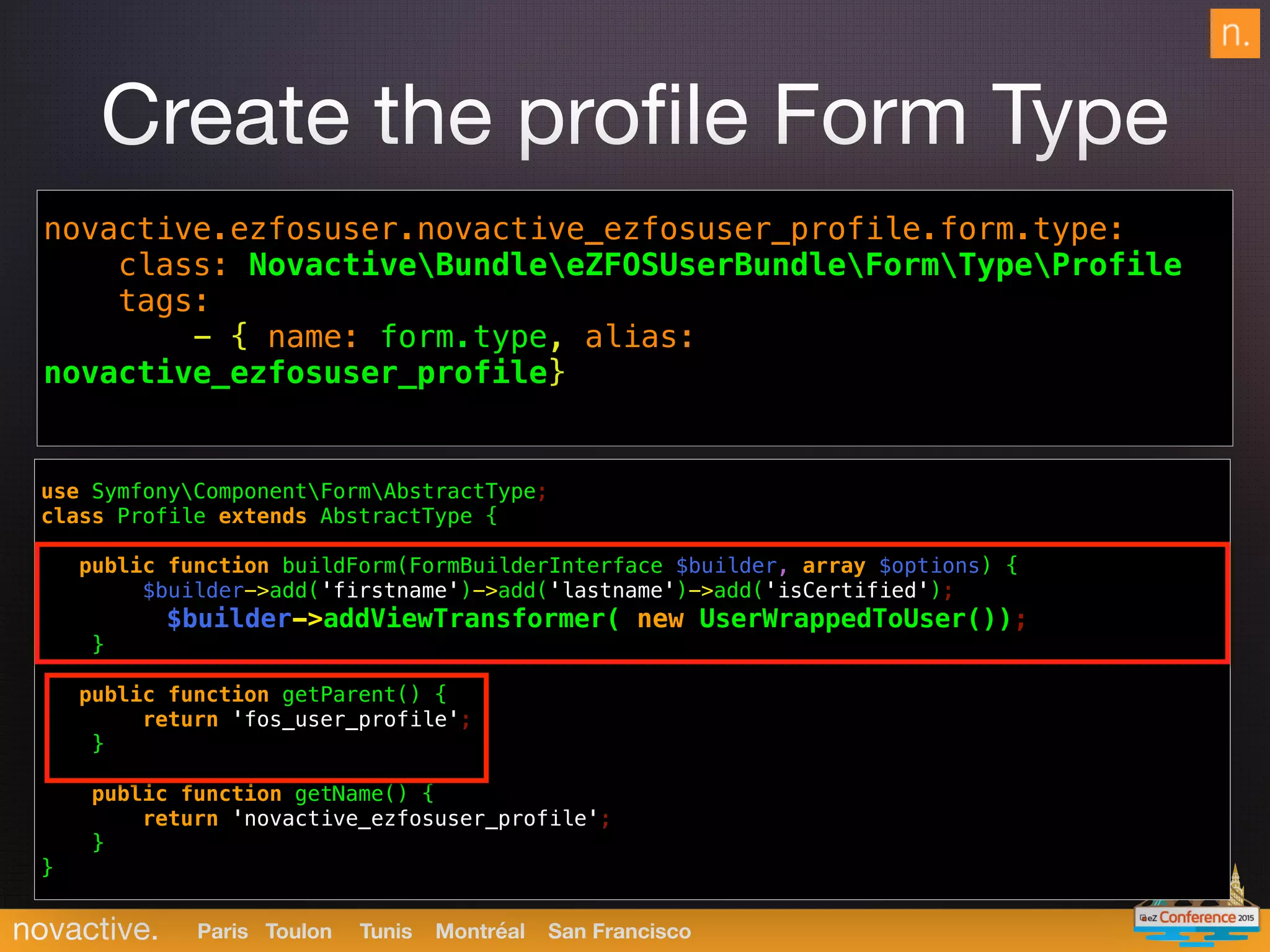Select Tunis in the footer
Screen dimensions: 1270x952
click(385, 931)
